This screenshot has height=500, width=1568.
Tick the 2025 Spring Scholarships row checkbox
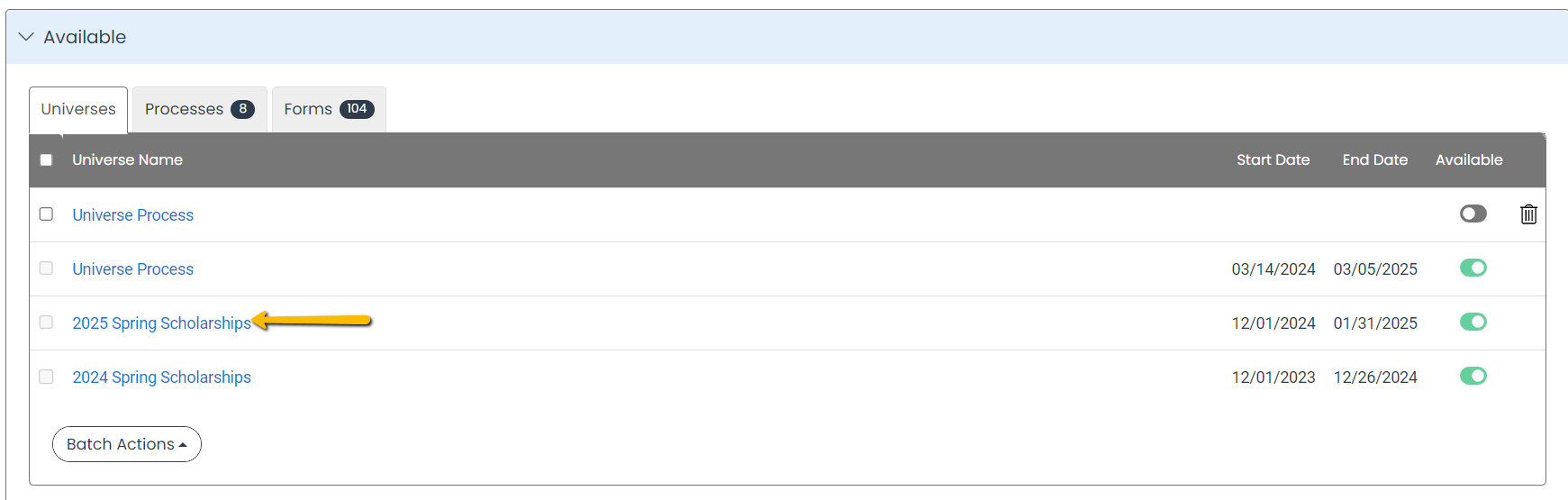click(x=46, y=323)
